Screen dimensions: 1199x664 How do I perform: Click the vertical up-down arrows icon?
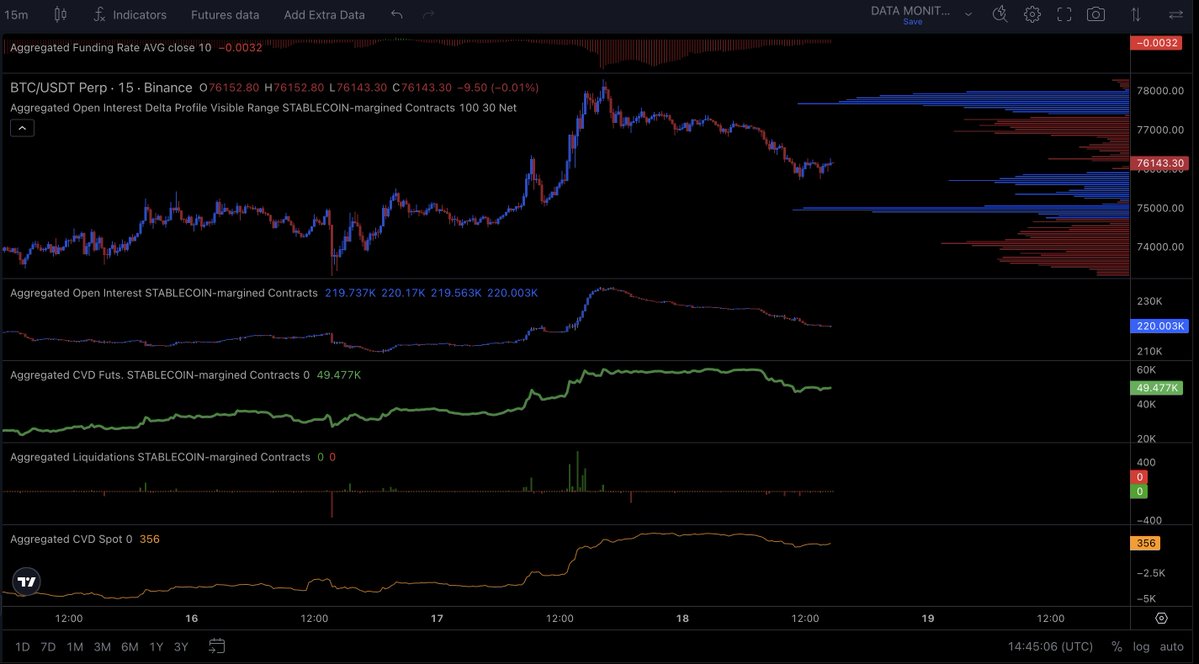click(1136, 15)
